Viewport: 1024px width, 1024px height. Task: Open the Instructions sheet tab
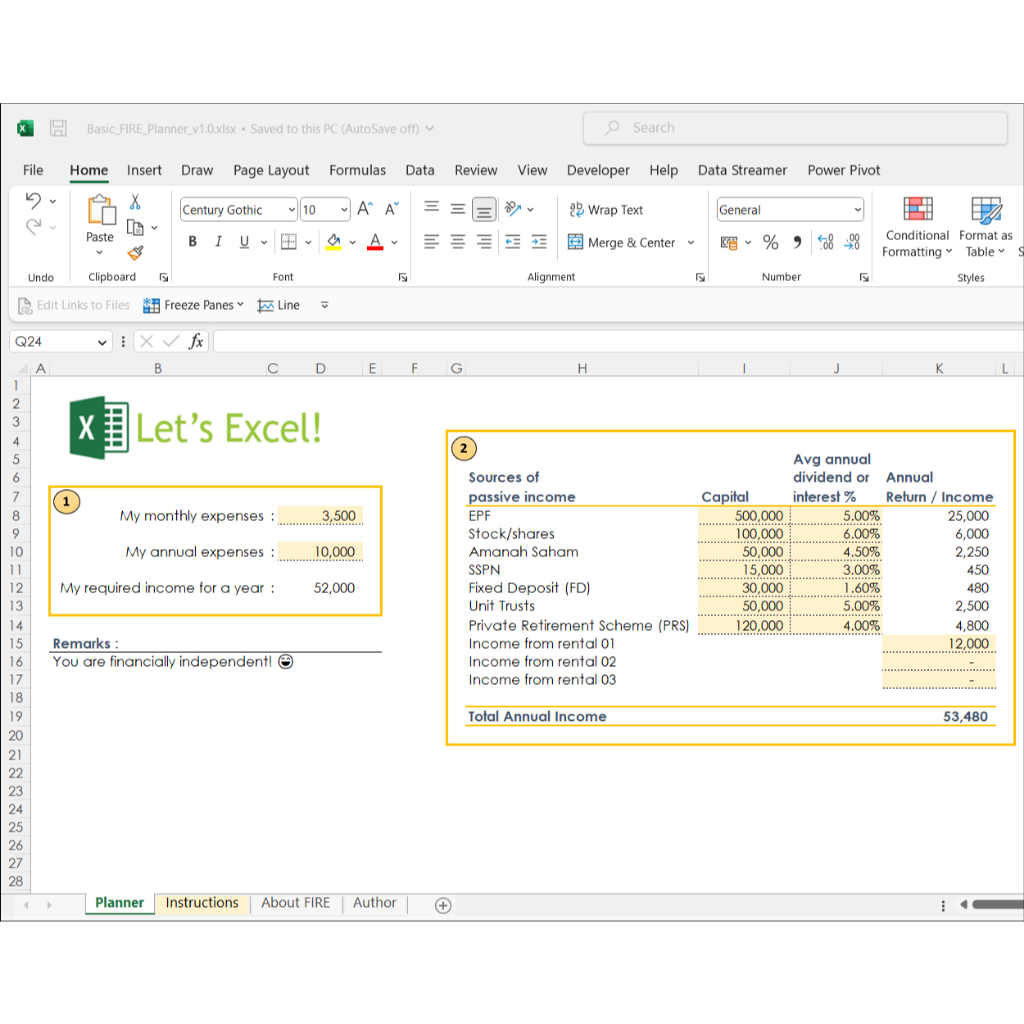[202, 902]
